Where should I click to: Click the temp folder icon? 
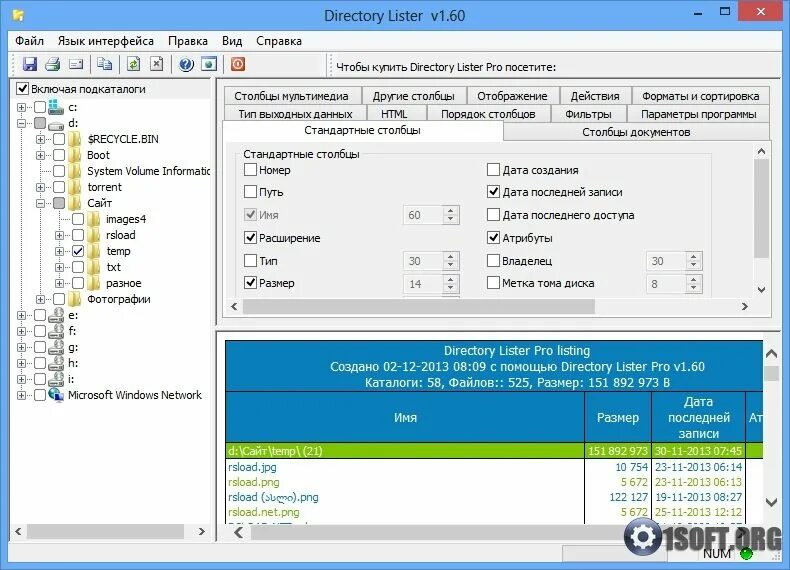(94, 251)
